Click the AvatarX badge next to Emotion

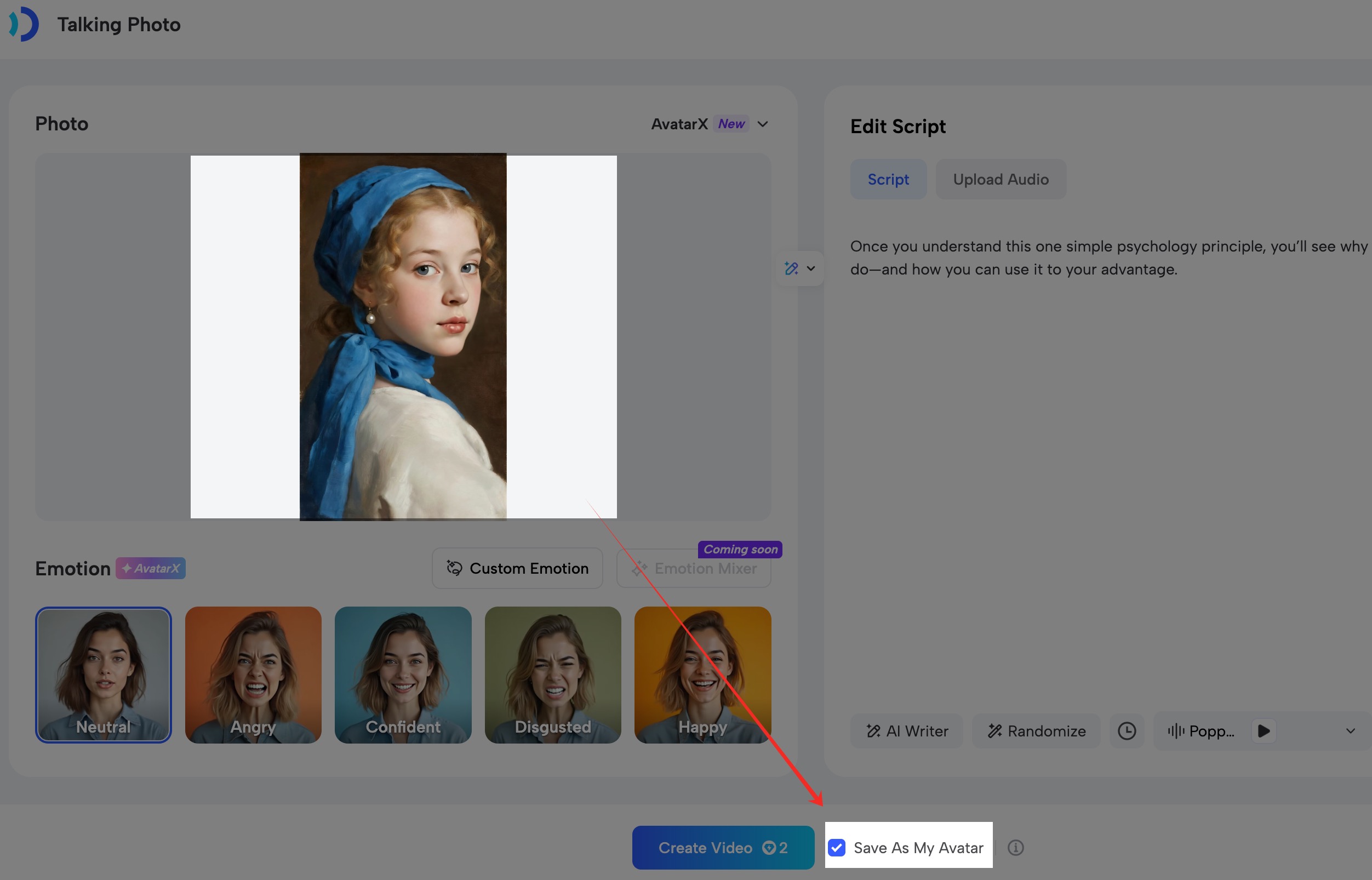[x=150, y=568]
